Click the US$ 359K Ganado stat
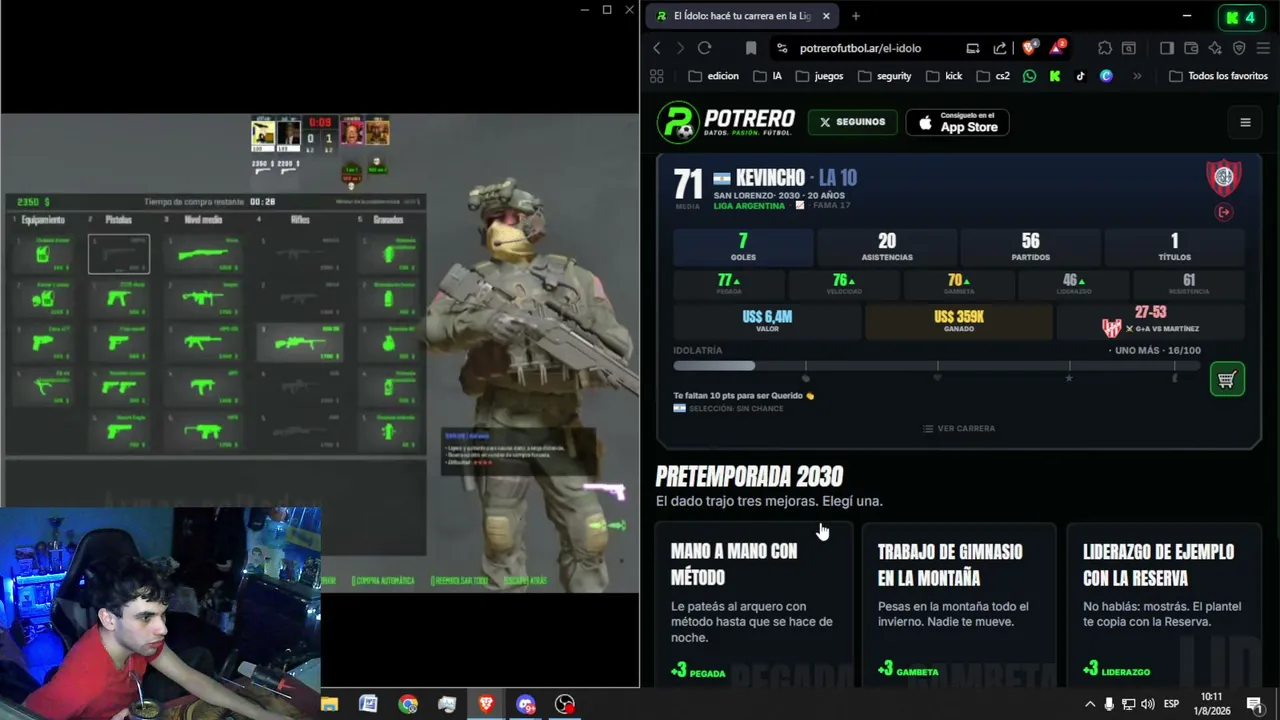The image size is (1280, 720). [959, 321]
